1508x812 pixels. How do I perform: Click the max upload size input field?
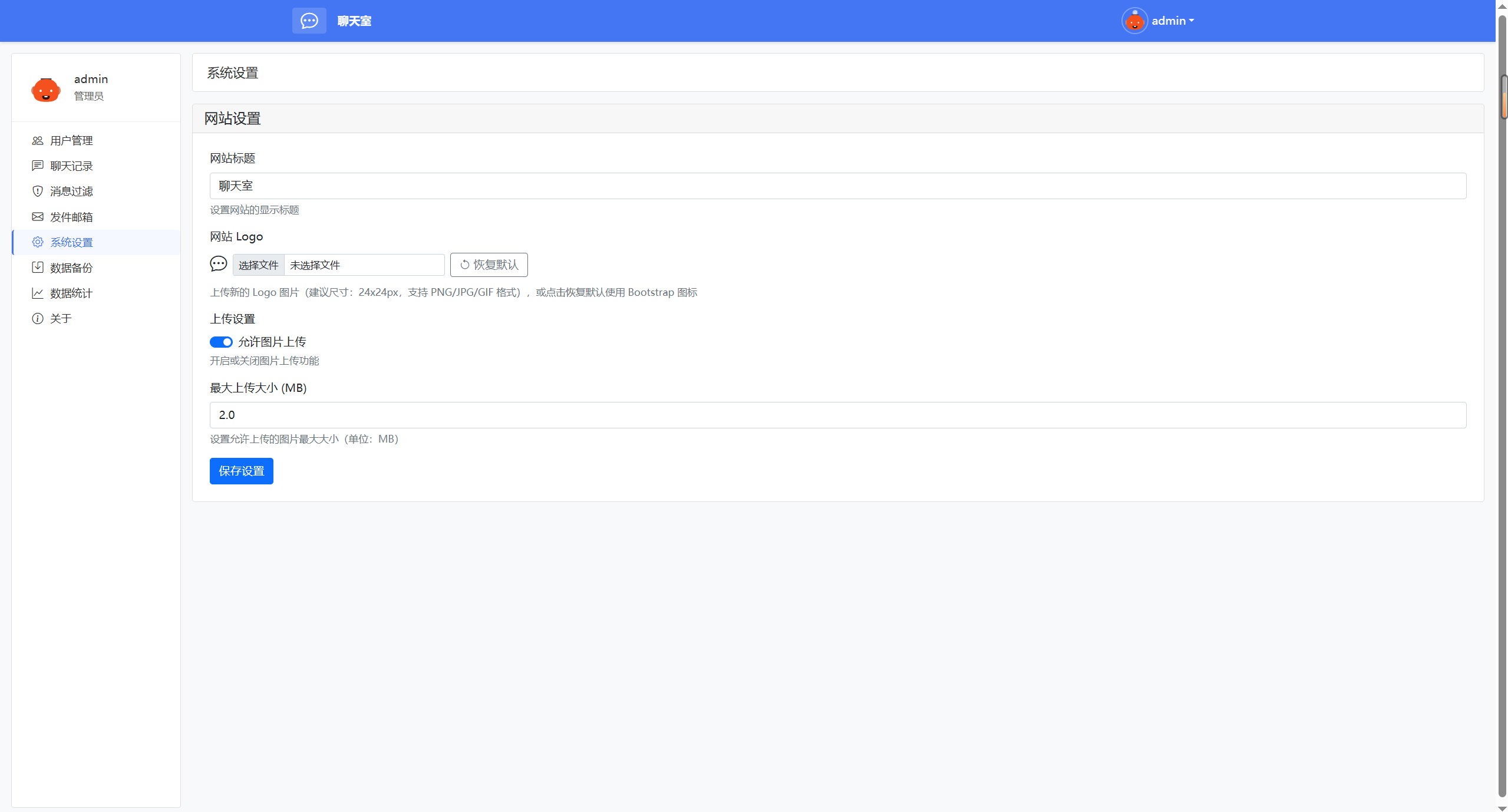(x=837, y=415)
